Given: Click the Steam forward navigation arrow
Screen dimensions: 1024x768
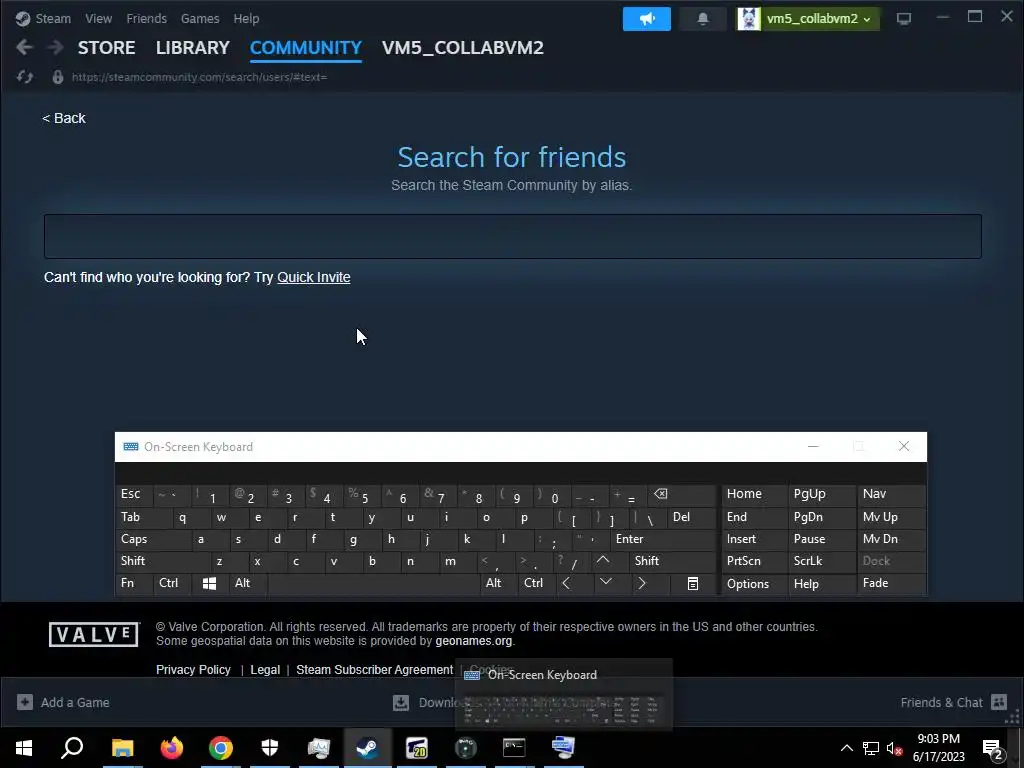Looking at the screenshot, I should 56,47.
